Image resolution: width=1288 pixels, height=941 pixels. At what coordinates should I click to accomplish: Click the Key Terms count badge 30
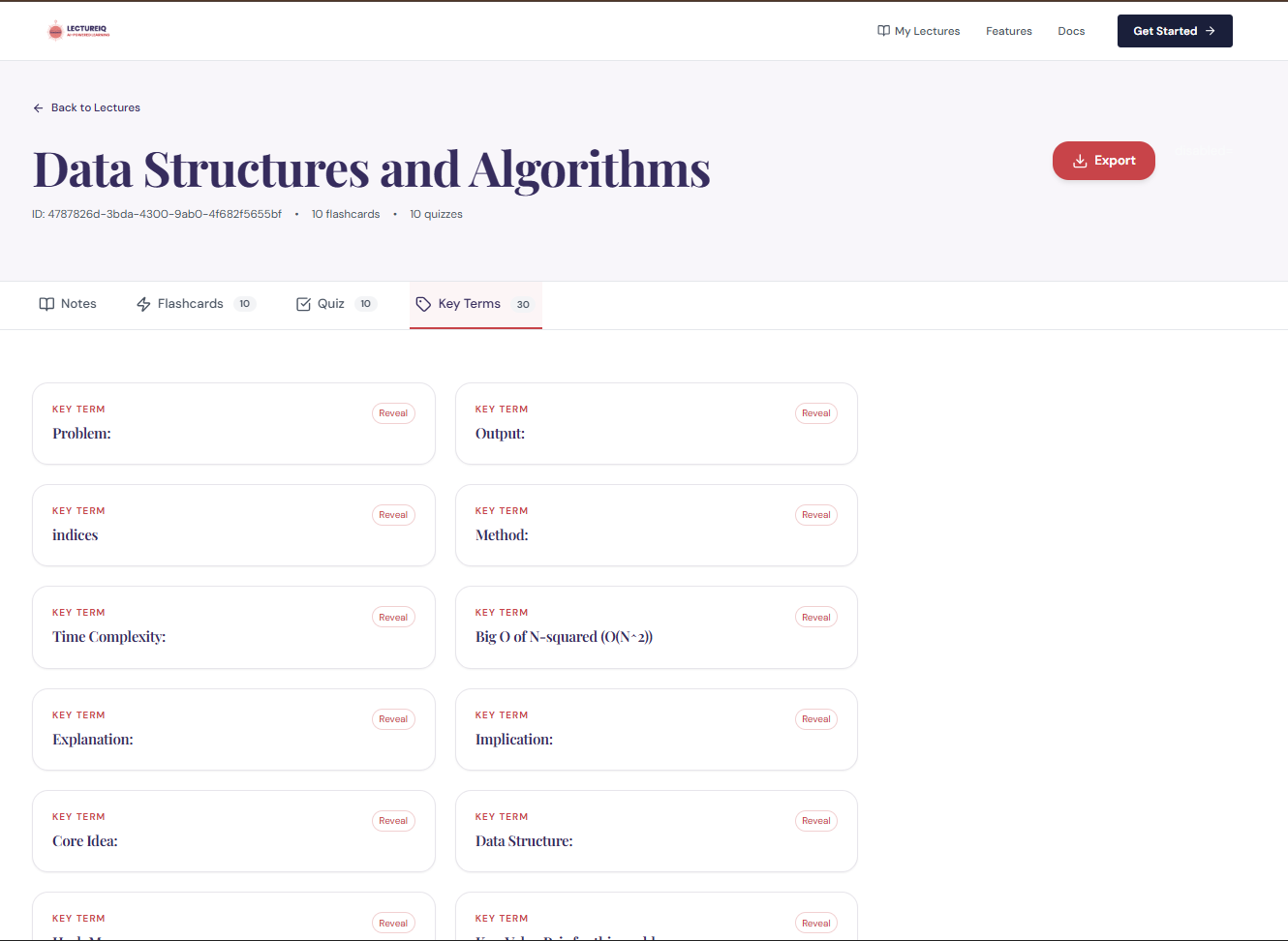523,304
